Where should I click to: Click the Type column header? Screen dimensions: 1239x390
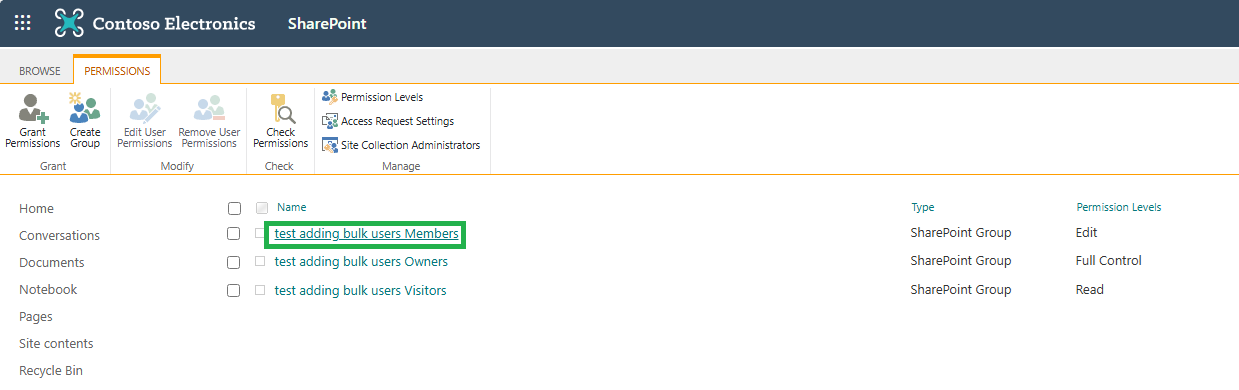click(922, 207)
